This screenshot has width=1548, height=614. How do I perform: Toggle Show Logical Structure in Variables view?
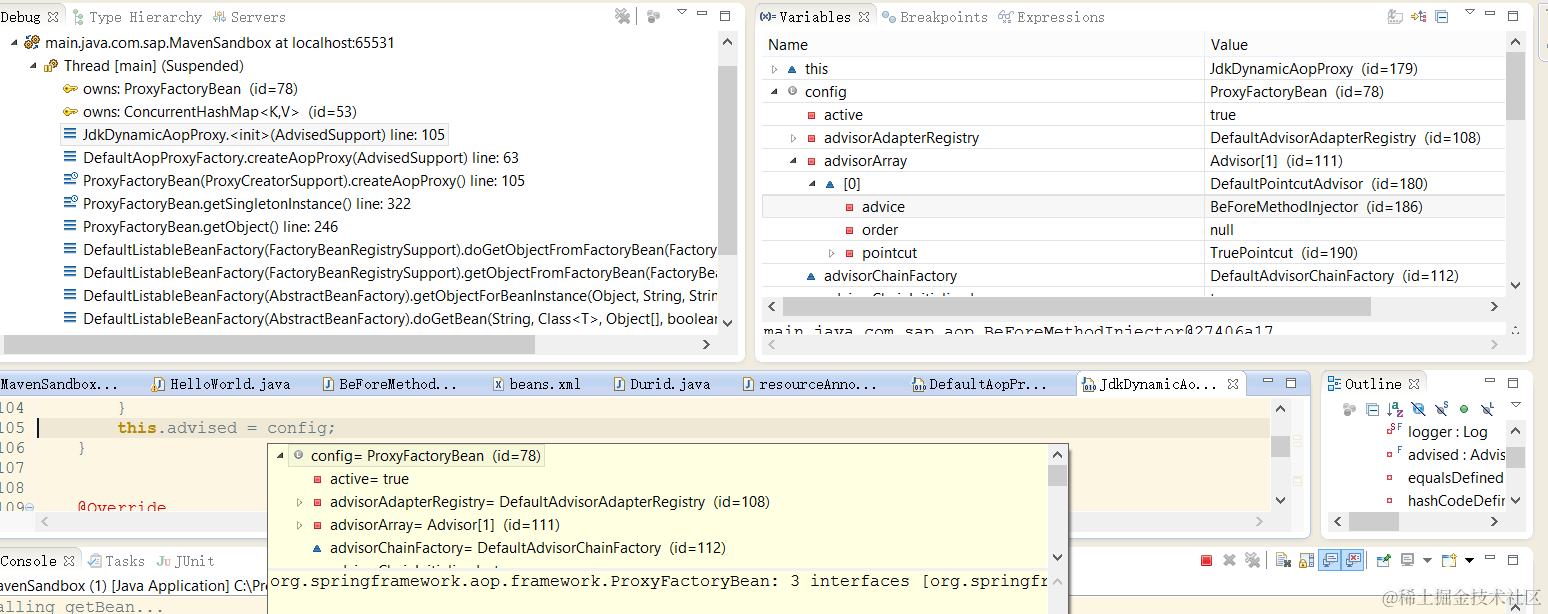(x=1419, y=16)
